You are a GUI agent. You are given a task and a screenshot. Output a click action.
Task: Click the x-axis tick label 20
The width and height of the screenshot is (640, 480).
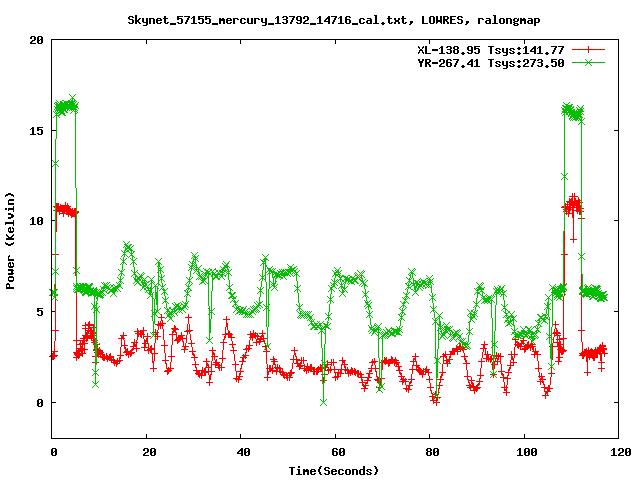click(149, 452)
